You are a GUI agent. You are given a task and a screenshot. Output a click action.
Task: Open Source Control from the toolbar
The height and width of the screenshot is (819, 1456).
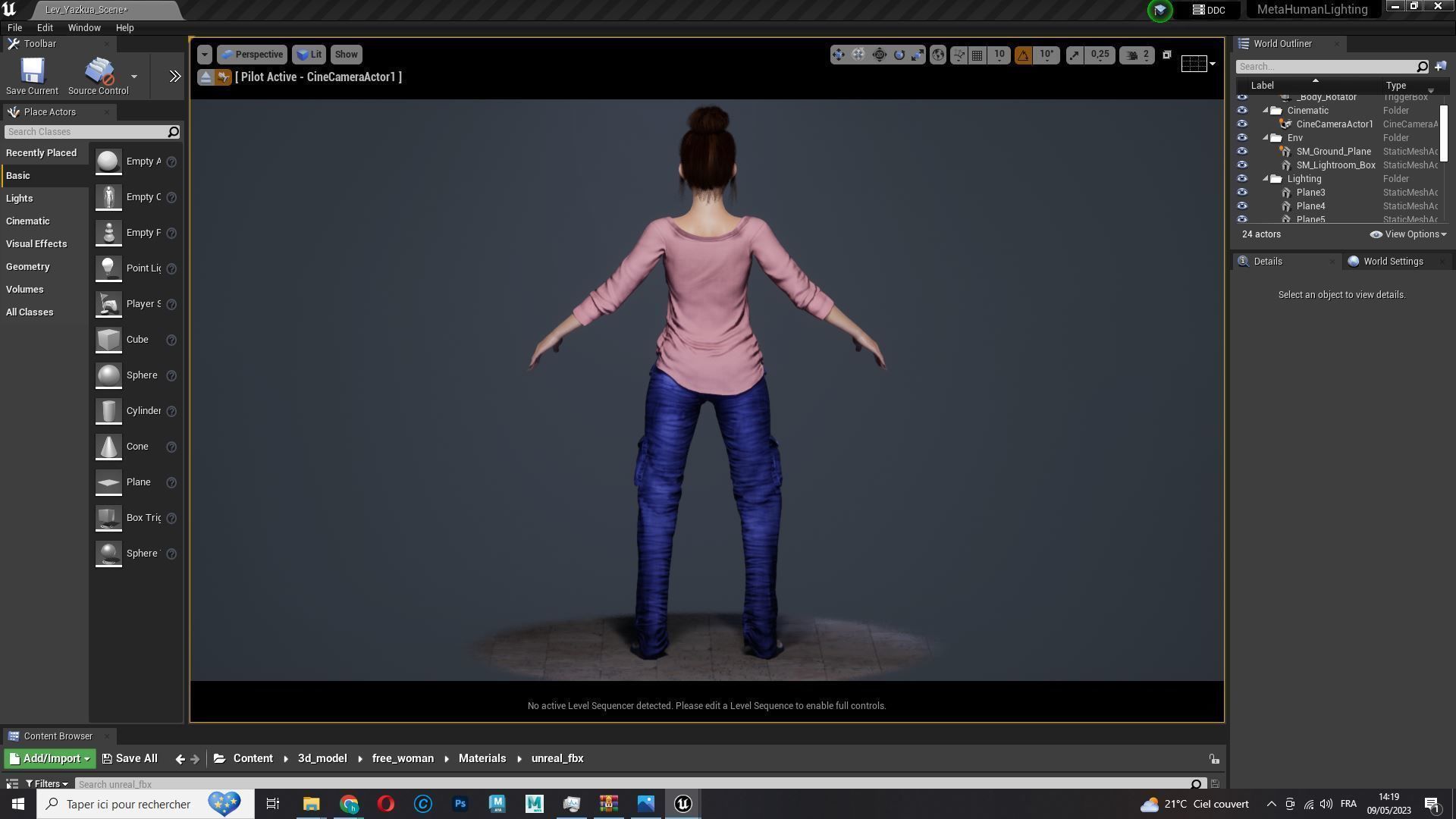(99, 72)
